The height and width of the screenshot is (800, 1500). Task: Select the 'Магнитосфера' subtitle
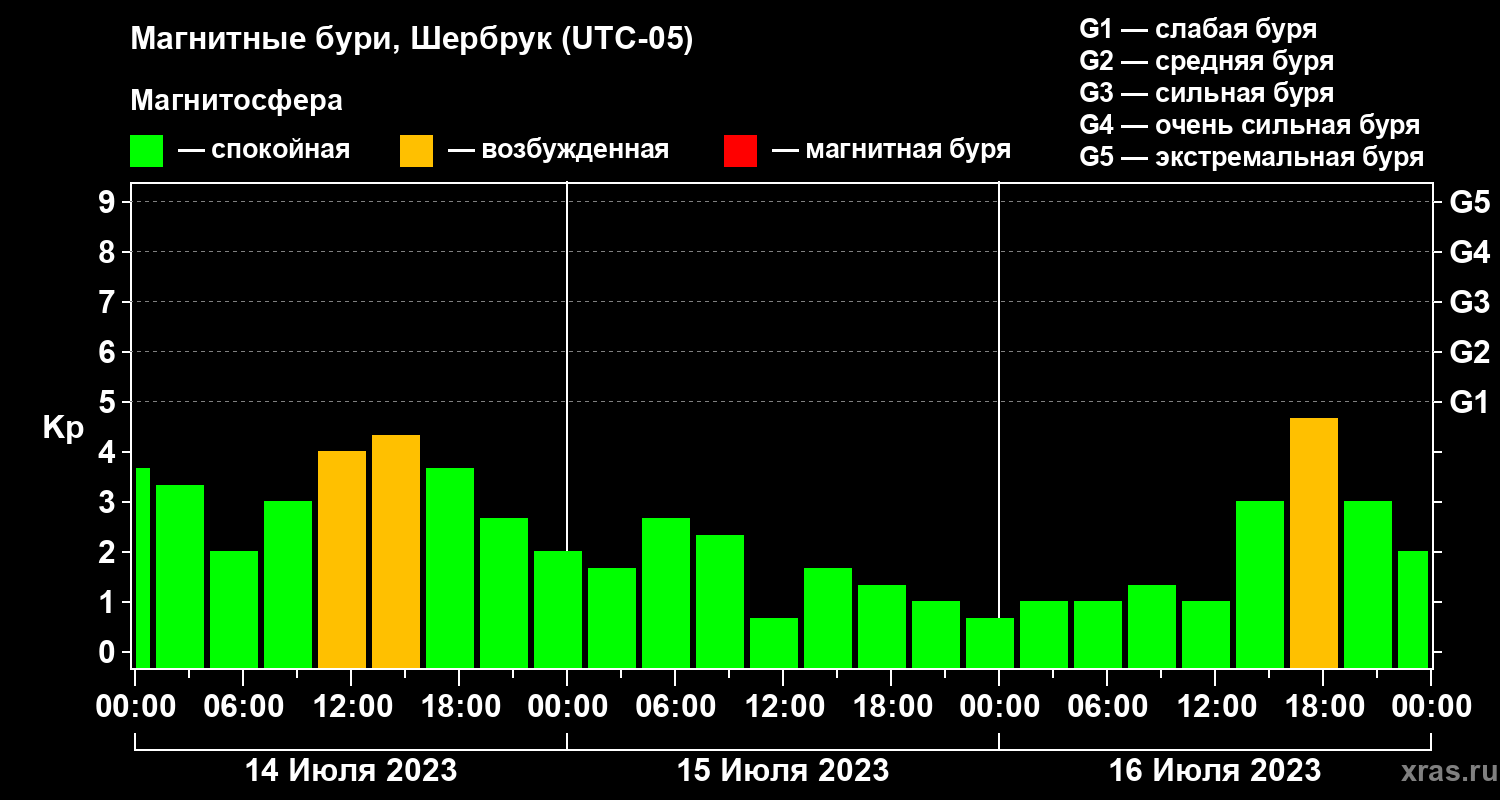click(x=236, y=101)
